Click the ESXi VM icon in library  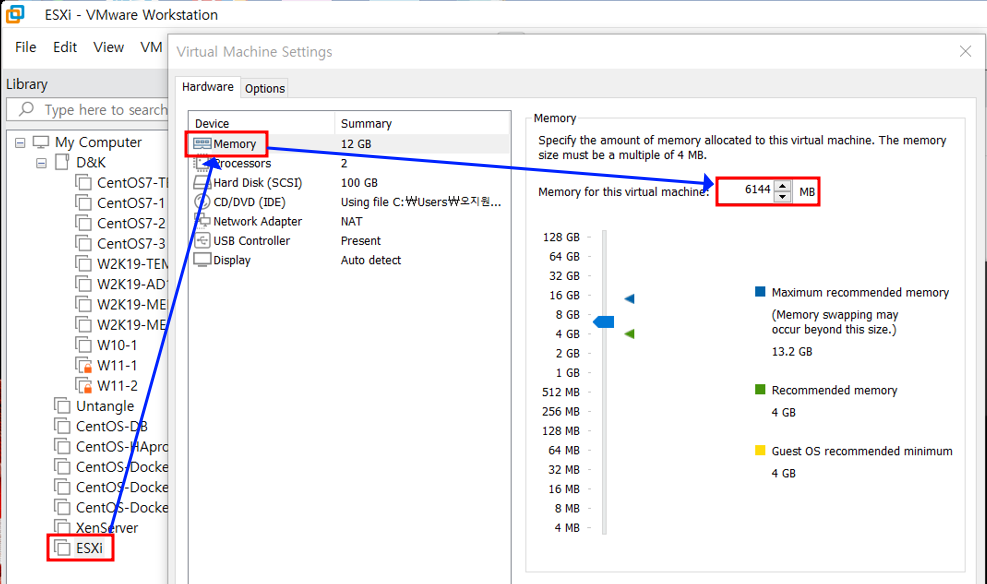click(x=62, y=548)
